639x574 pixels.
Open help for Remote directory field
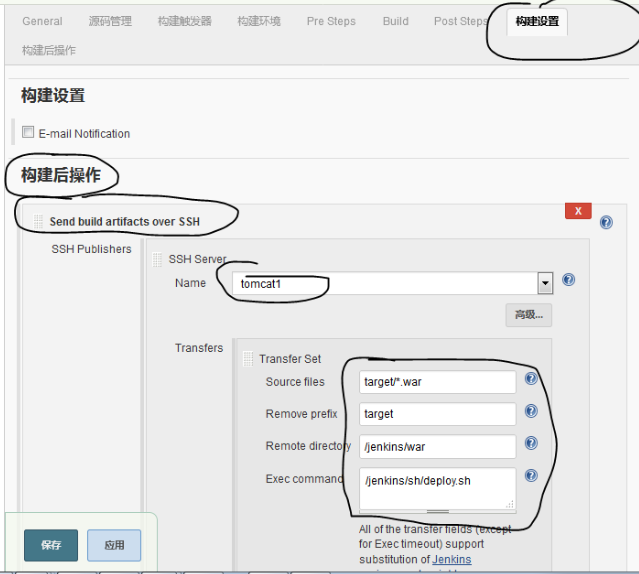pyautogui.click(x=531, y=443)
